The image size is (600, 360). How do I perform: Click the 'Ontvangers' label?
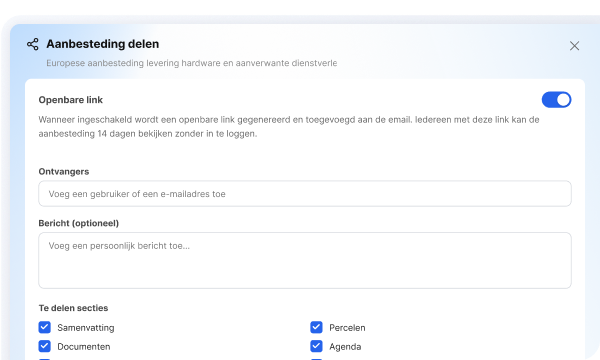pos(64,171)
